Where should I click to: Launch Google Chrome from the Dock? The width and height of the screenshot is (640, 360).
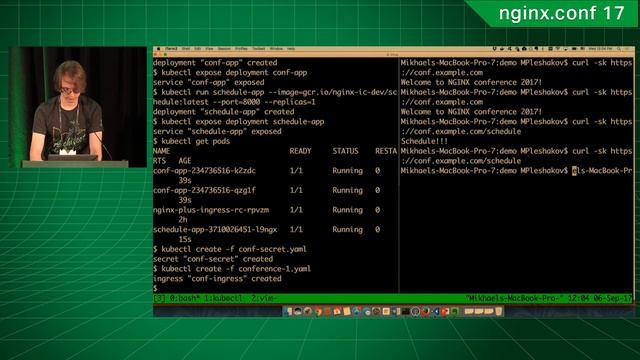[318, 311]
